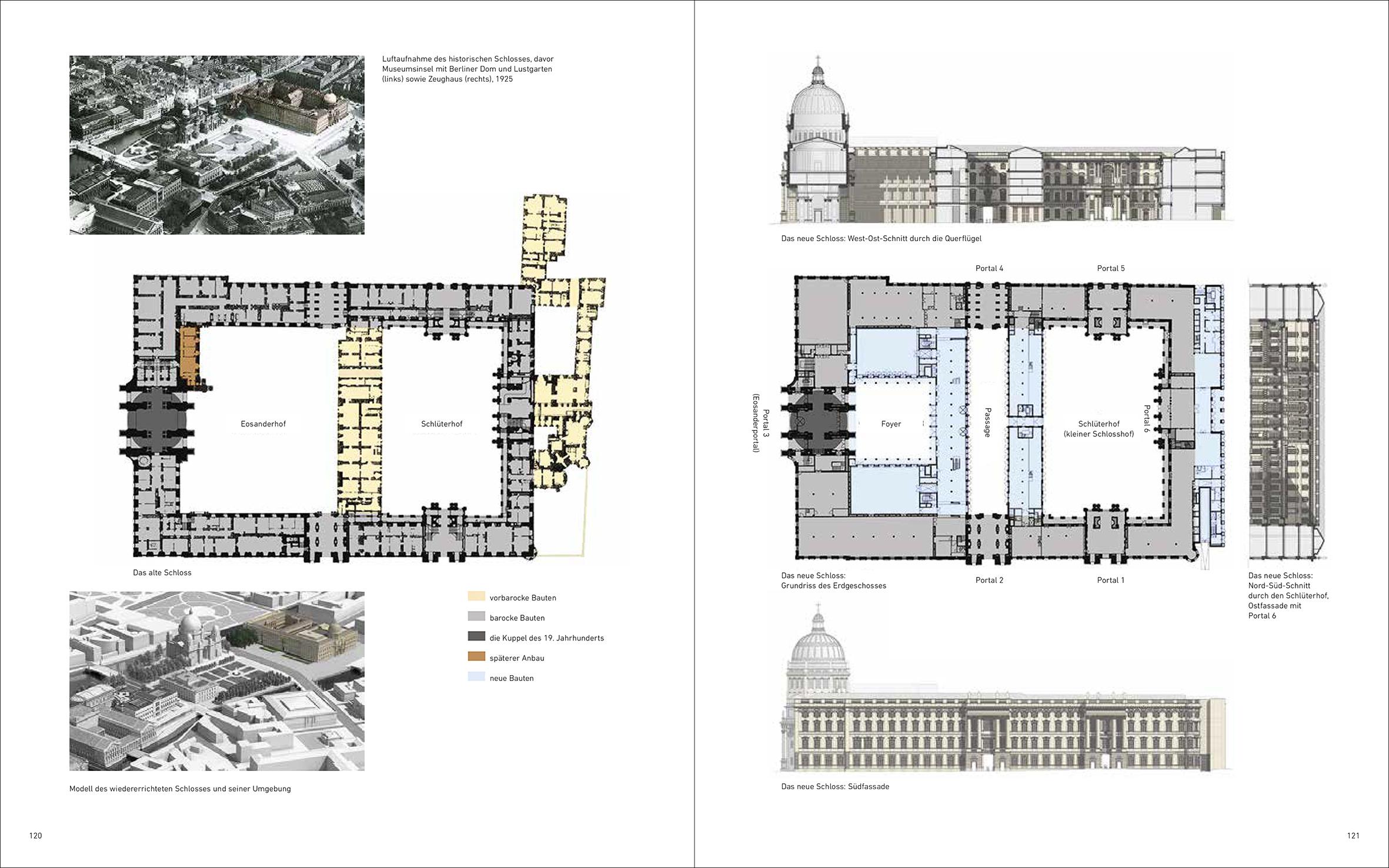
Task: Click the model image of the rebuilt Schloss
Action: tap(216, 680)
